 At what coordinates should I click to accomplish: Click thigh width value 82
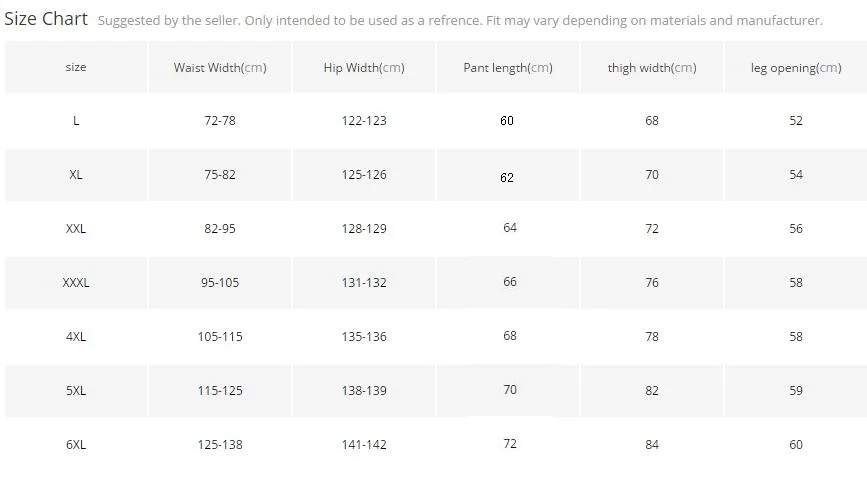click(x=652, y=390)
